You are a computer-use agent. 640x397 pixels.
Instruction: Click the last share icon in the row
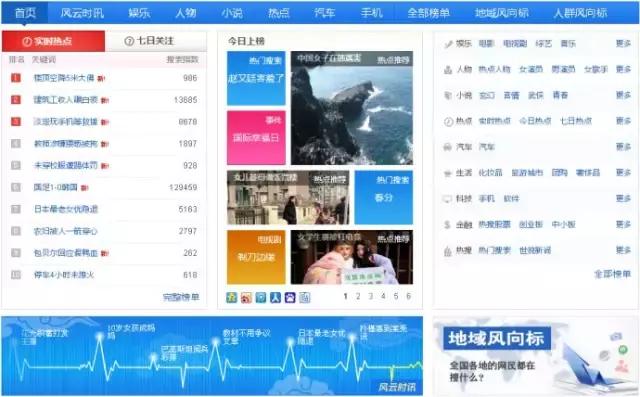[305, 297]
